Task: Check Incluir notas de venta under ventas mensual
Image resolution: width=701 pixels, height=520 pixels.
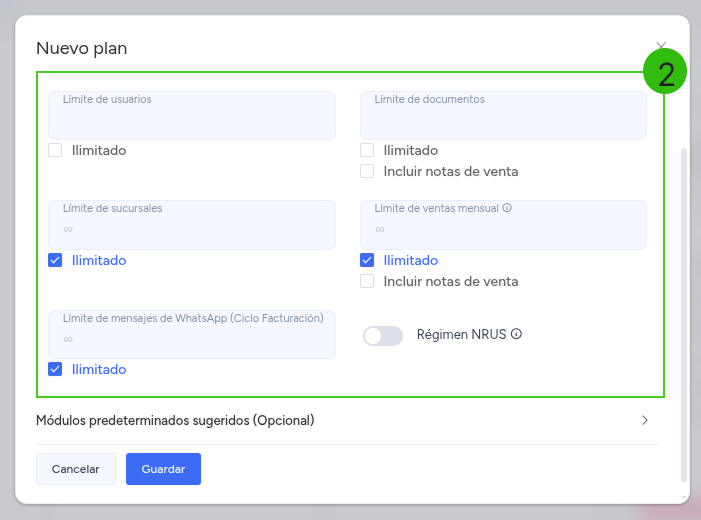Action: [367, 281]
